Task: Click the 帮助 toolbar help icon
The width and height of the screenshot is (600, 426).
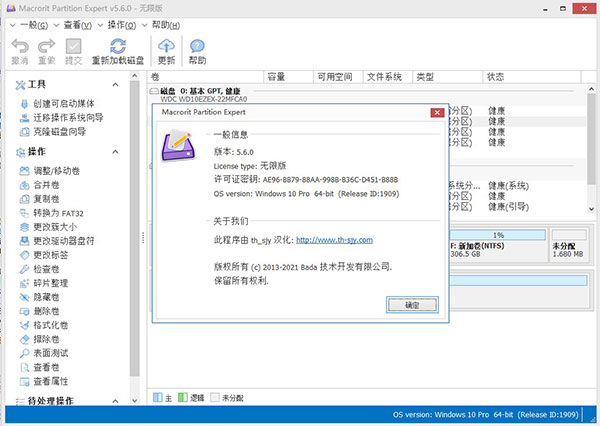Action: coord(197,46)
